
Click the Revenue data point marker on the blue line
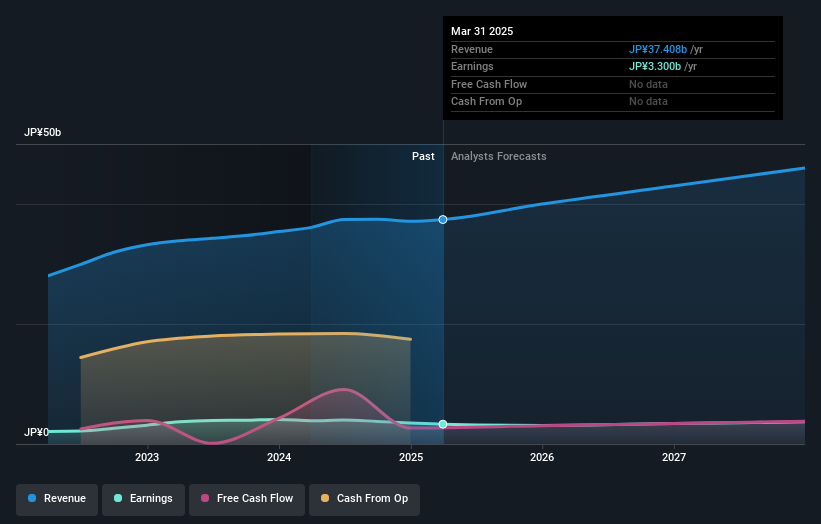[x=443, y=220]
